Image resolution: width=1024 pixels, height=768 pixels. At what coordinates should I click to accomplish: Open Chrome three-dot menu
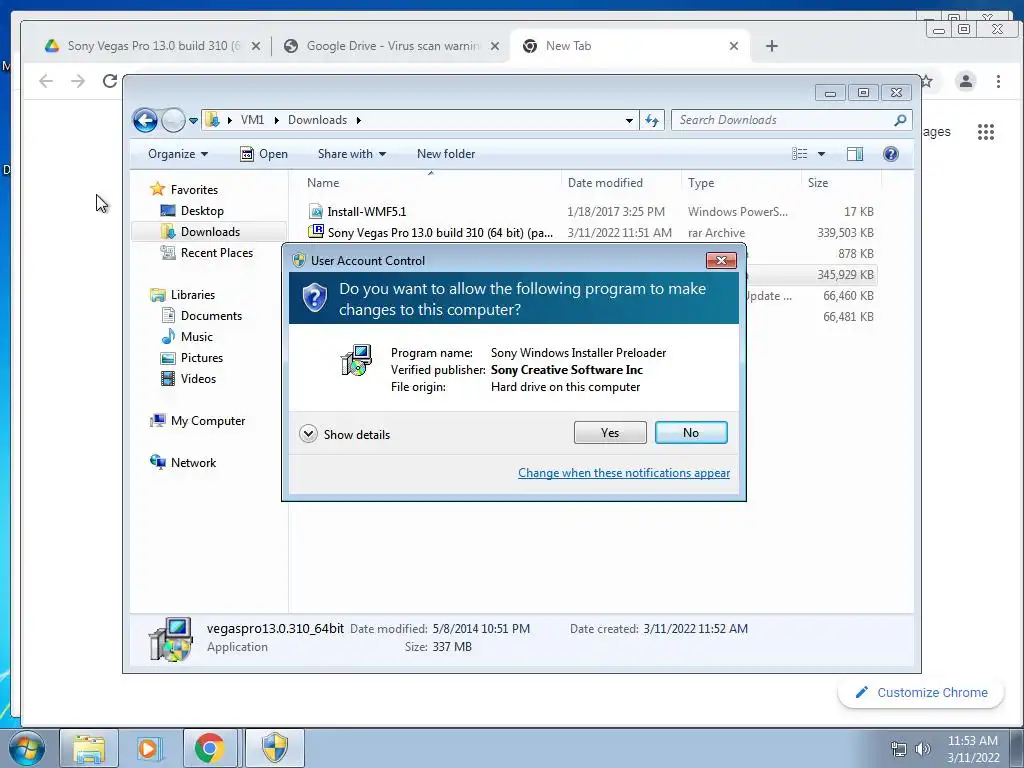[998, 81]
